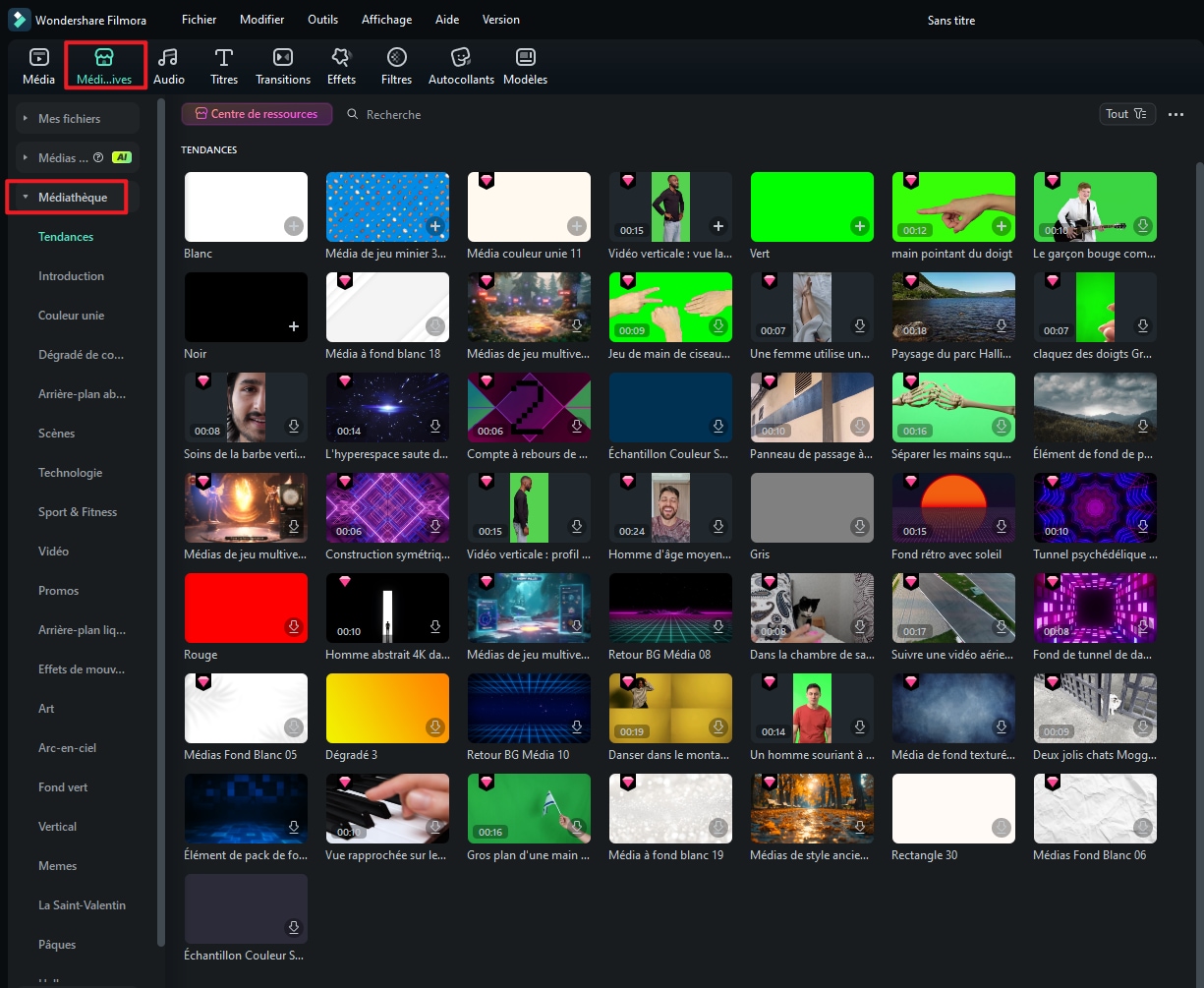This screenshot has width=1204, height=988.
Task: Select the Vertical category
Action: 57,827
